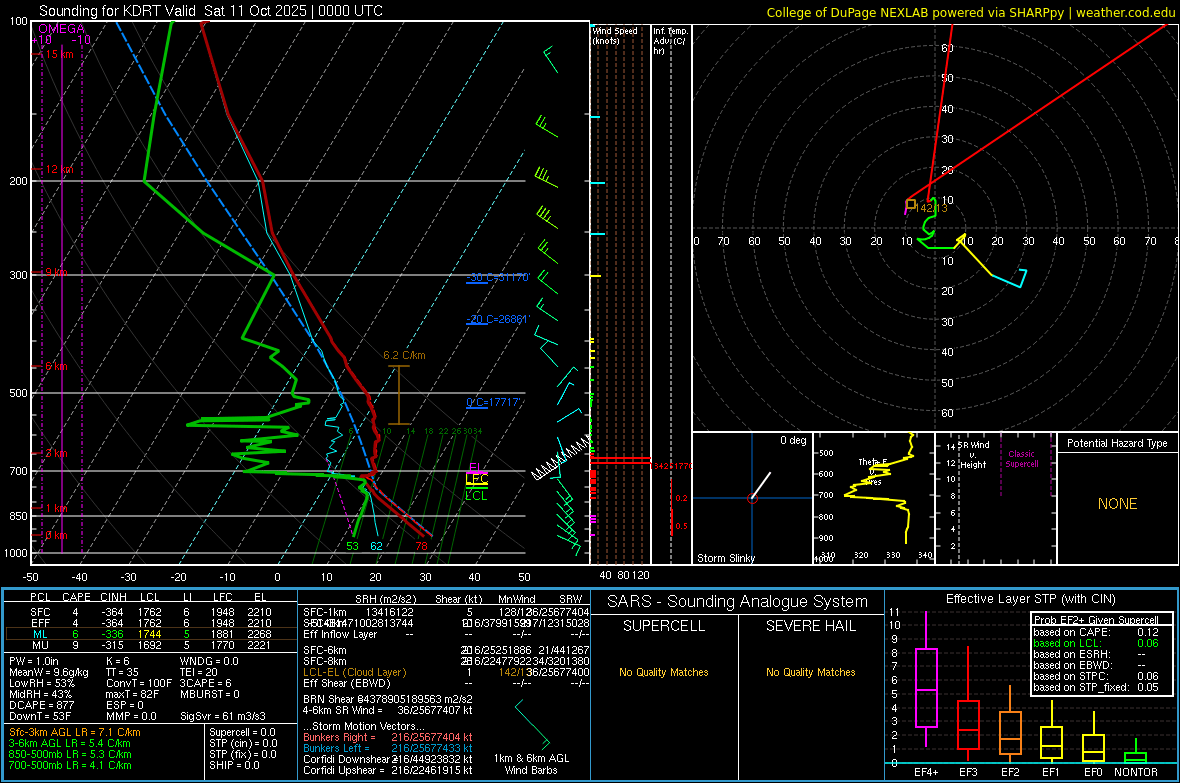Click the 'Bunkers Right' storm motion row
The height and width of the screenshot is (783, 1180).
click(x=388, y=737)
